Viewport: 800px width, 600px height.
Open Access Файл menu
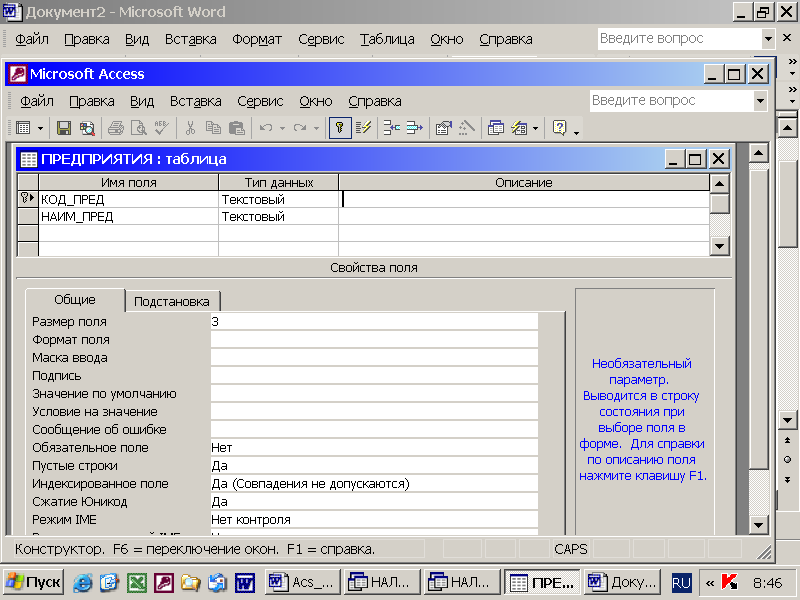click(37, 101)
